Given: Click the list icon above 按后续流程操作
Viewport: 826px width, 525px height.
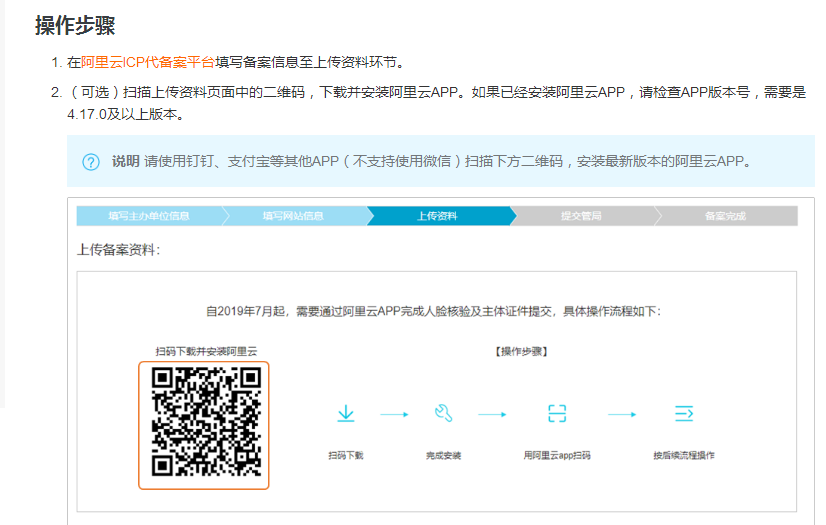Looking at the screenshot, I should pos(684,413).
